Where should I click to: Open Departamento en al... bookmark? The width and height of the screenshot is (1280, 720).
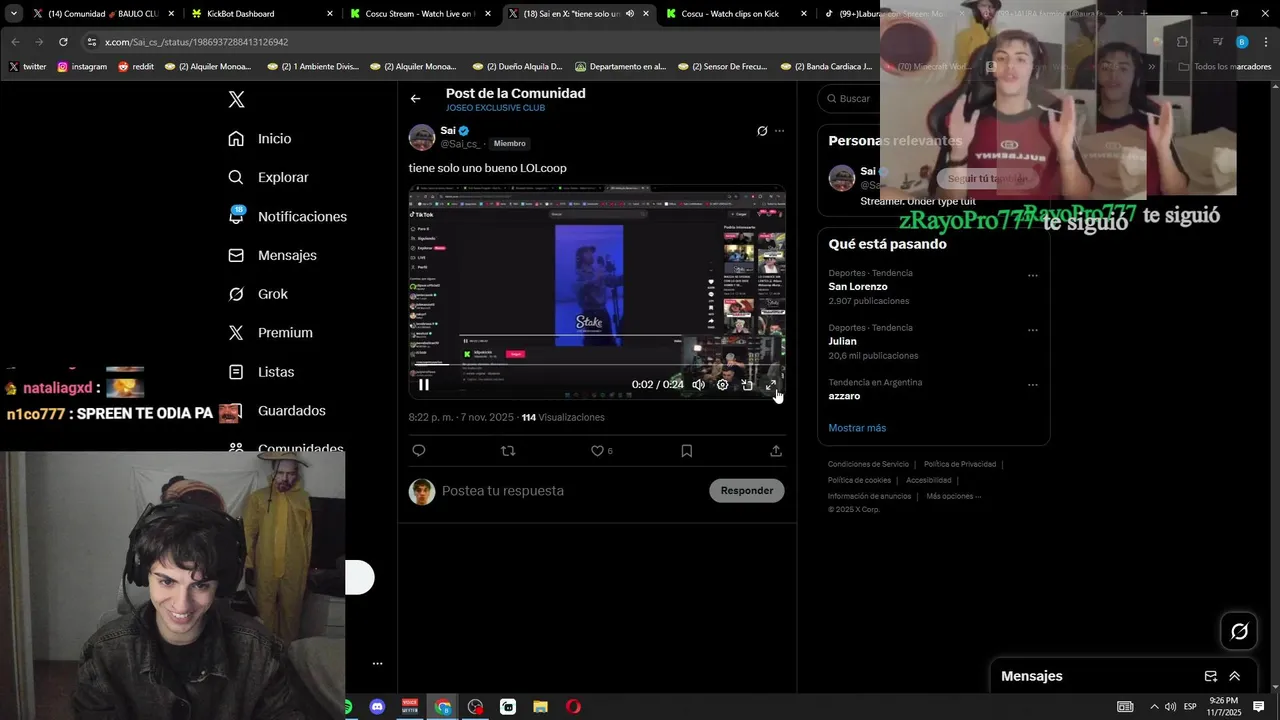620,67
